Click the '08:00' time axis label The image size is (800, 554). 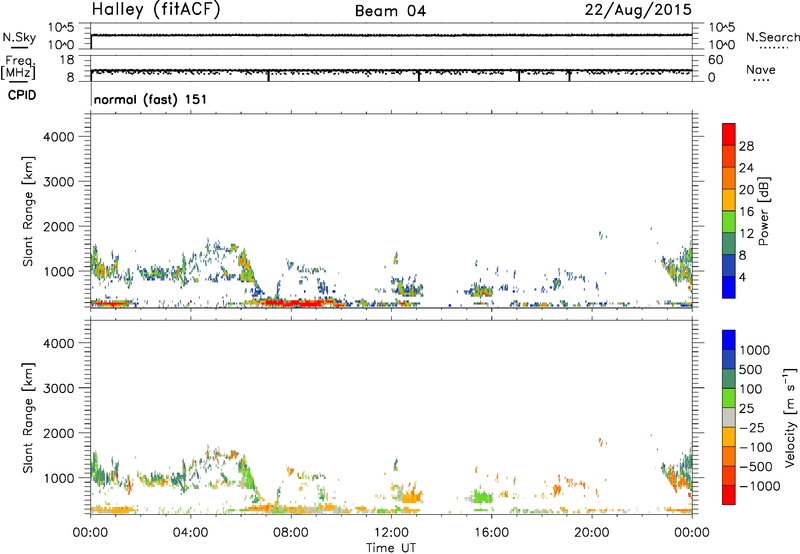(291, 533)
